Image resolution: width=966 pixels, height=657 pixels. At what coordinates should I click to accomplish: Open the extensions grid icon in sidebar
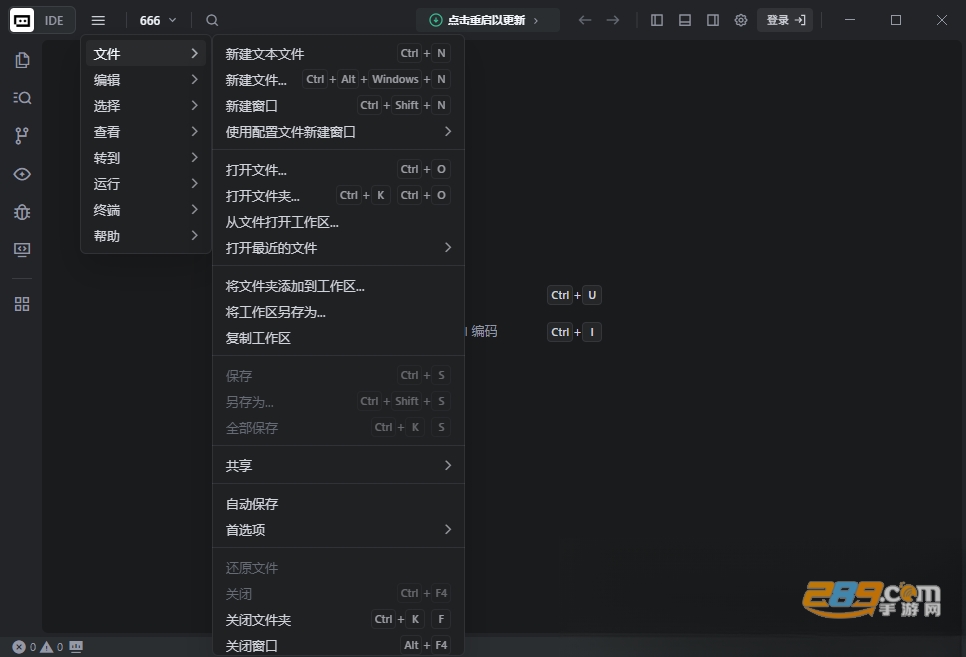point(22,304)
